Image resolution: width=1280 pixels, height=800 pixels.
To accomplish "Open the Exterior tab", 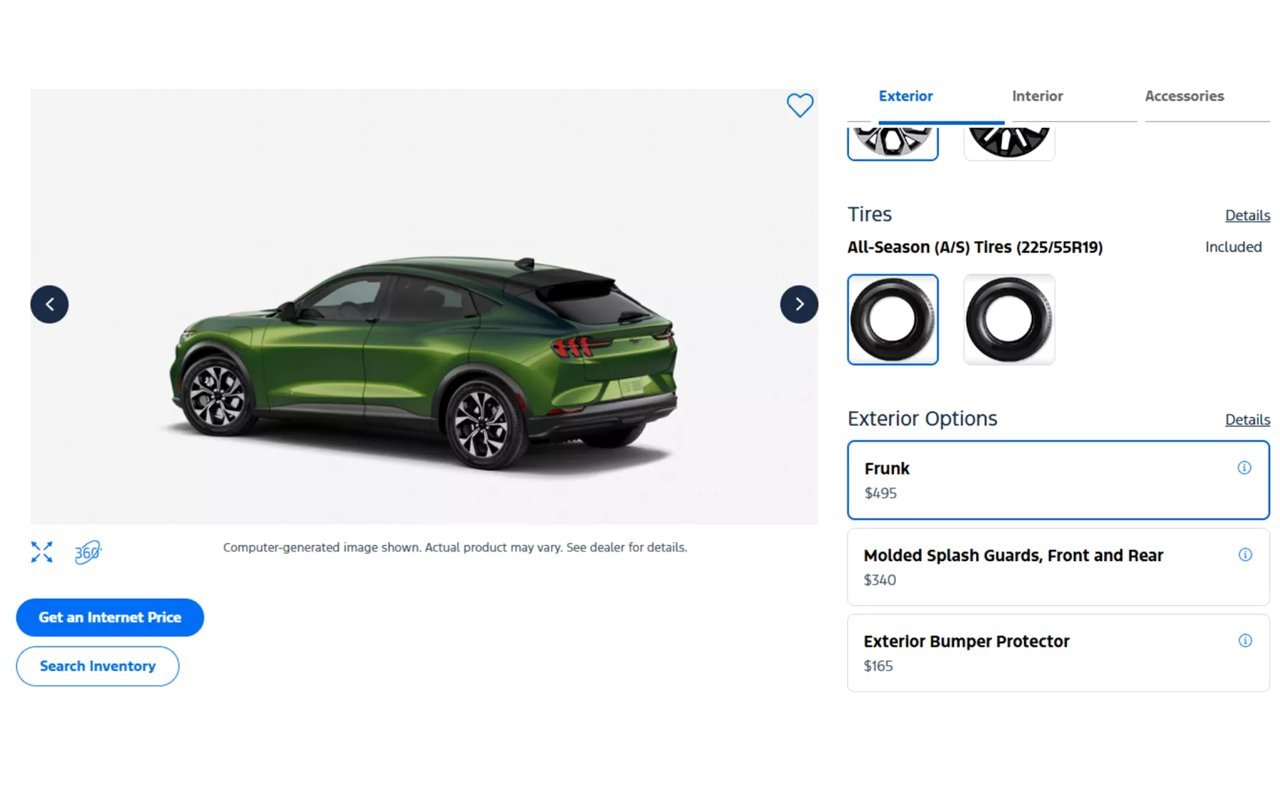I will point(905,96).
